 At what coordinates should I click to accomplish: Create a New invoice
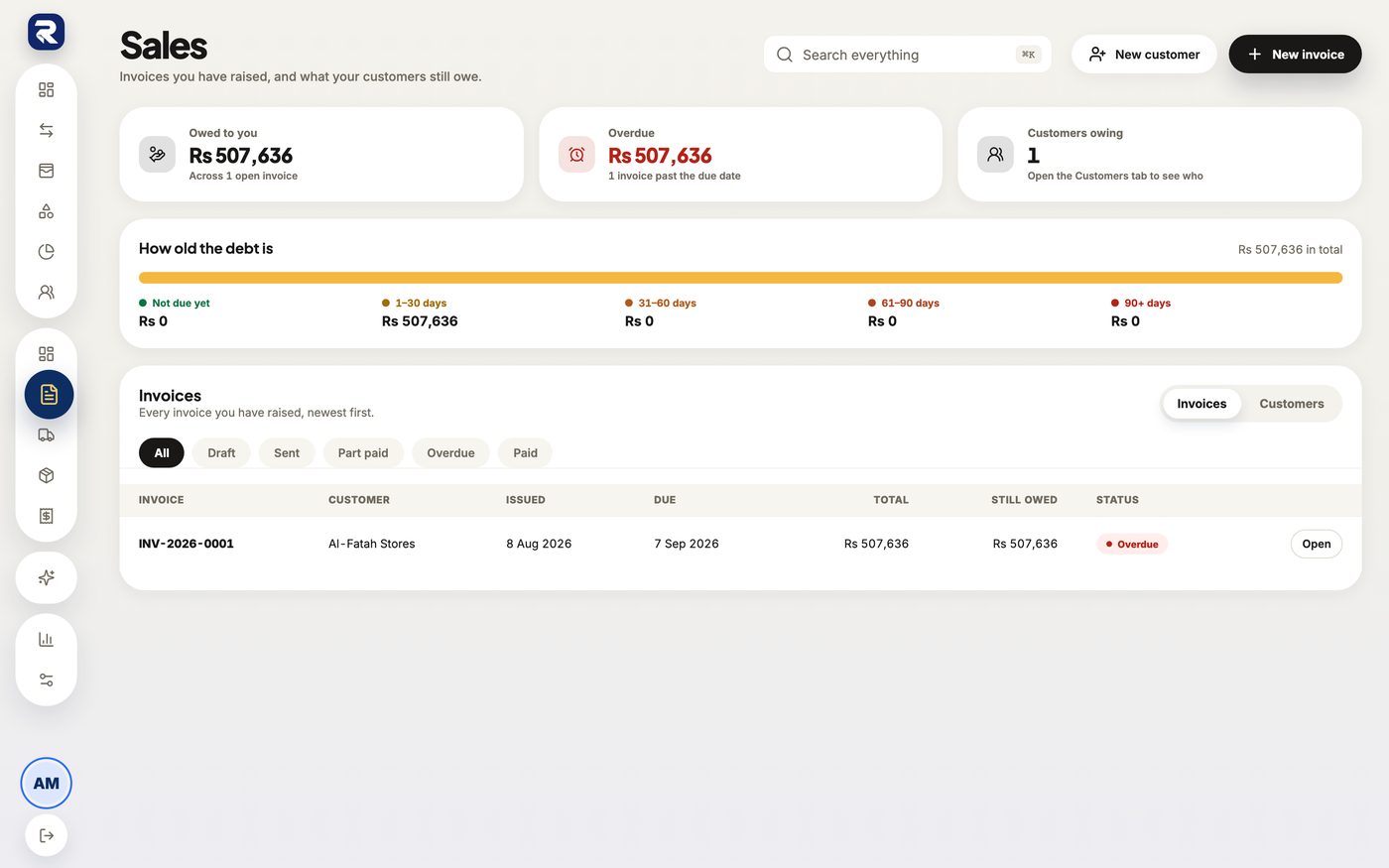pyautogui.click(x=1295, y=55)
